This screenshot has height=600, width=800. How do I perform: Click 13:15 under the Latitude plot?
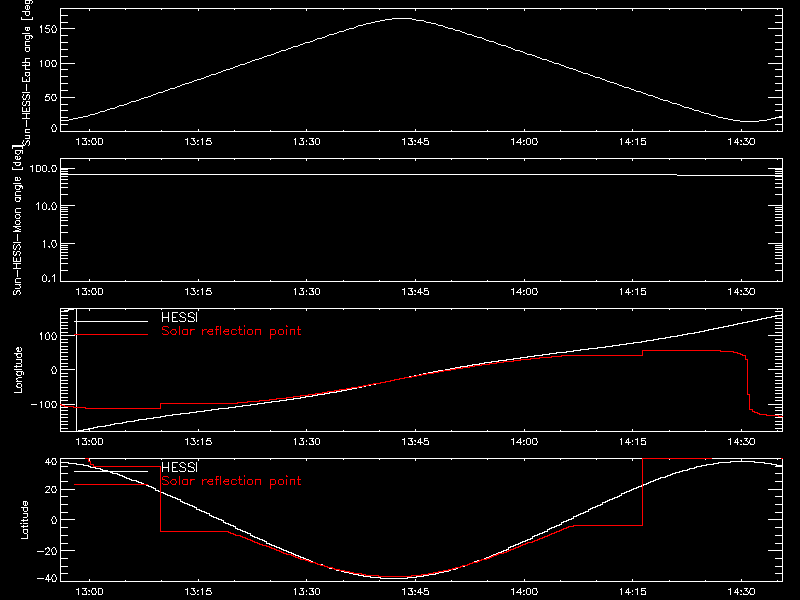[198, 592]
